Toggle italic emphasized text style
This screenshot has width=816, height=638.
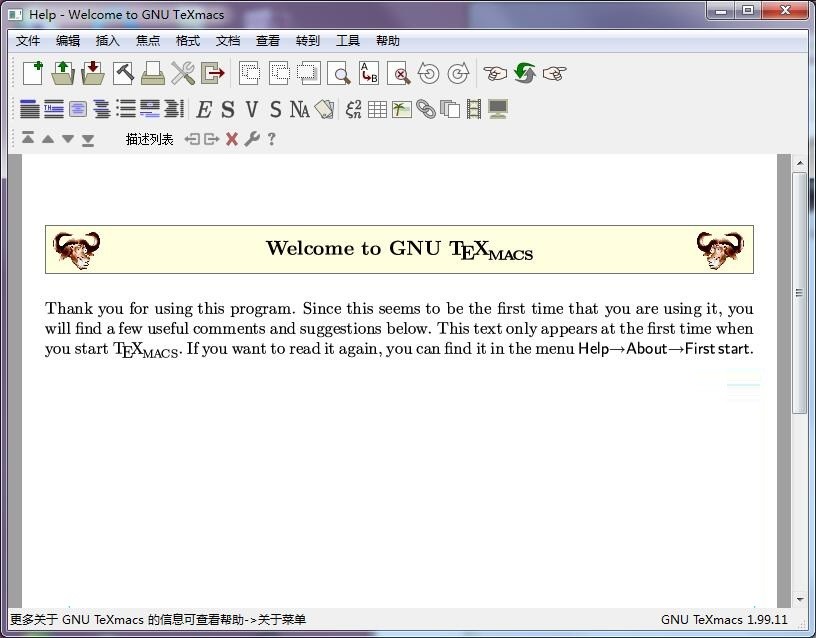(203, 108)
